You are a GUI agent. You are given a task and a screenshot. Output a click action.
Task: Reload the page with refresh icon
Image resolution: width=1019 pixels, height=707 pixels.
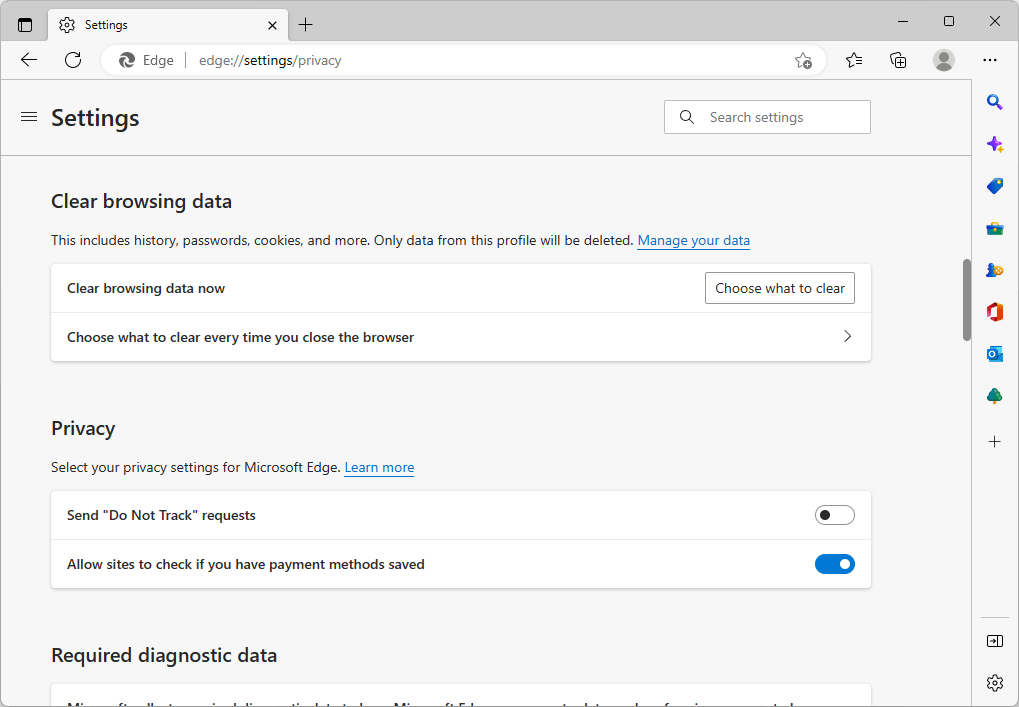[73, 60]
